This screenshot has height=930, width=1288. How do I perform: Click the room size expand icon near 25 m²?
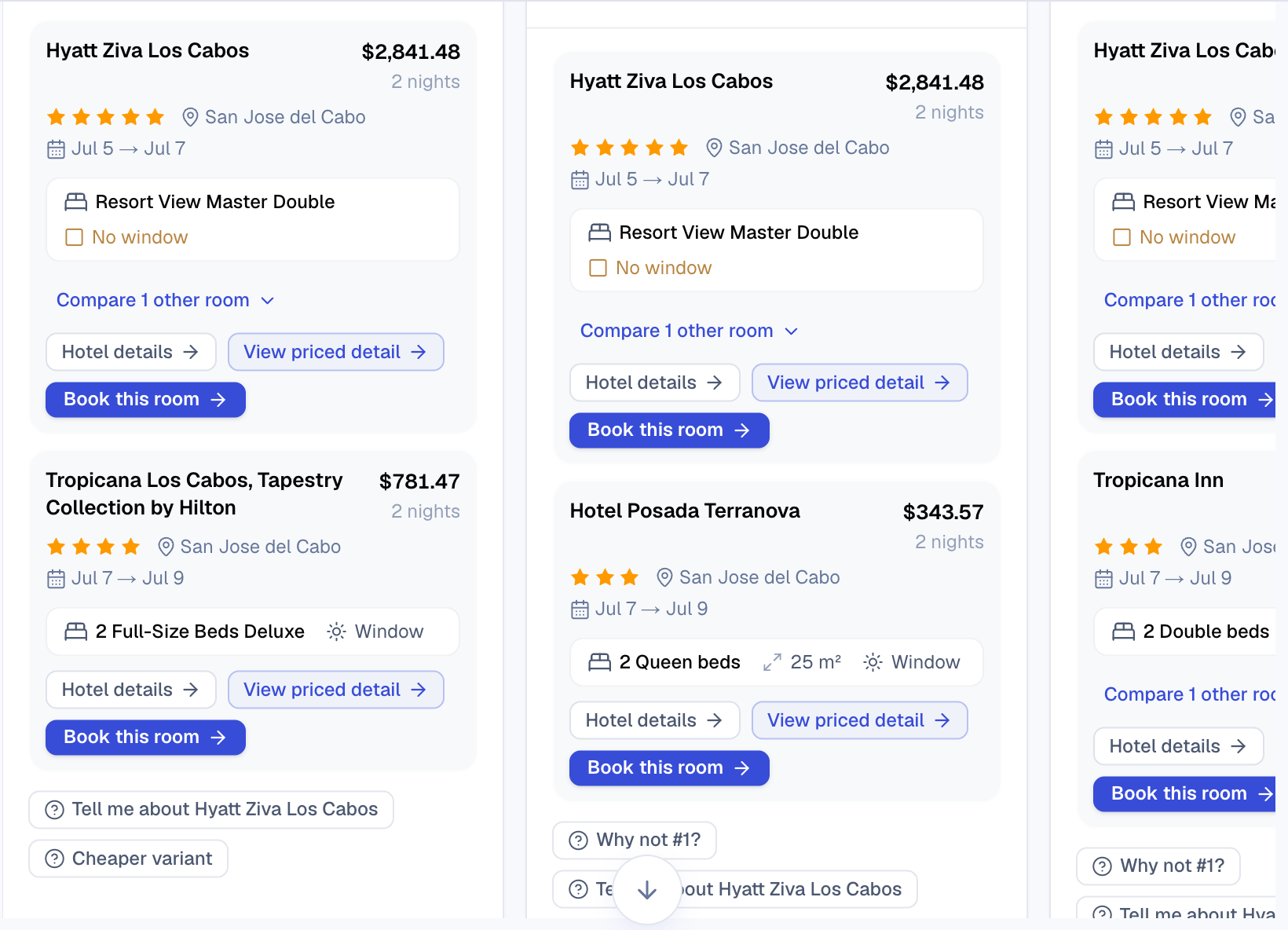click(x=772, y=663)
